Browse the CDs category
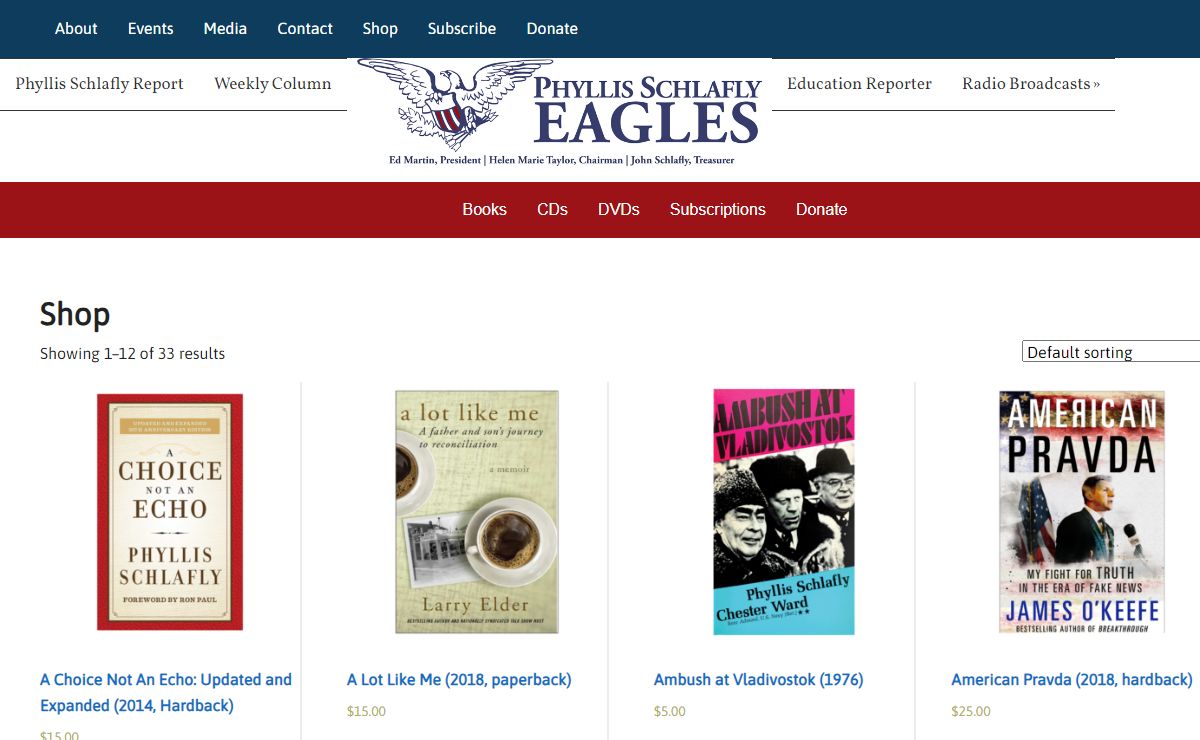 pyautogui.click(x=552, y=210)
